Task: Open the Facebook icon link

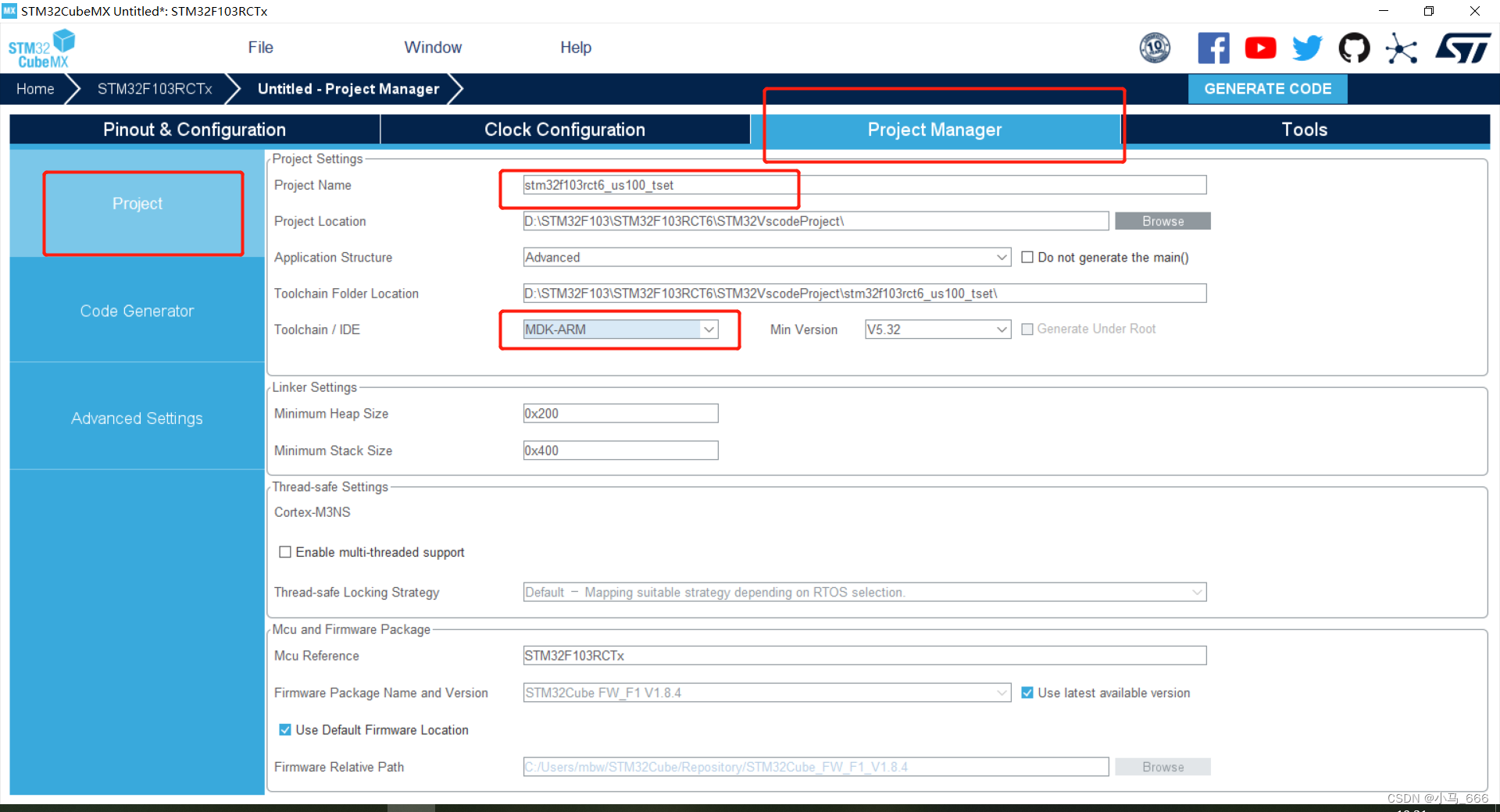Action: pyautogui.click(x=1213, y=48)
